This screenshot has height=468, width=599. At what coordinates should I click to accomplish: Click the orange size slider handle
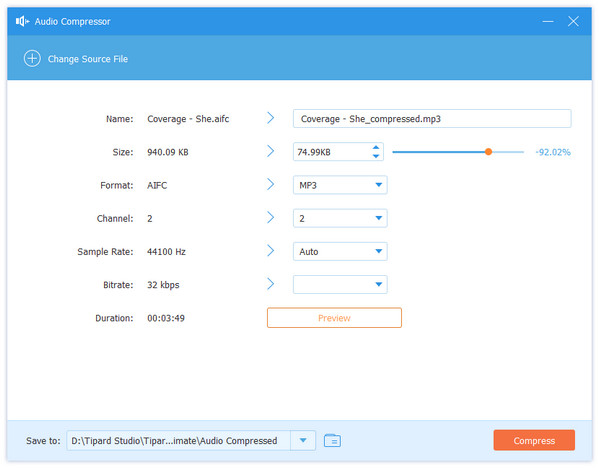pyautogui.click(x=488, y=152)
